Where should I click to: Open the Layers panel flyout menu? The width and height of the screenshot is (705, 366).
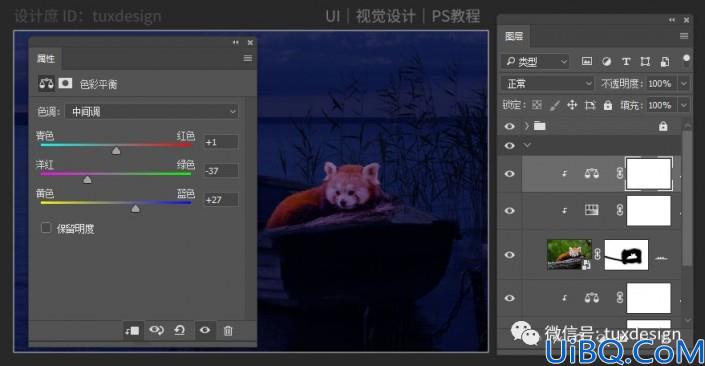[x=684, y=36]
